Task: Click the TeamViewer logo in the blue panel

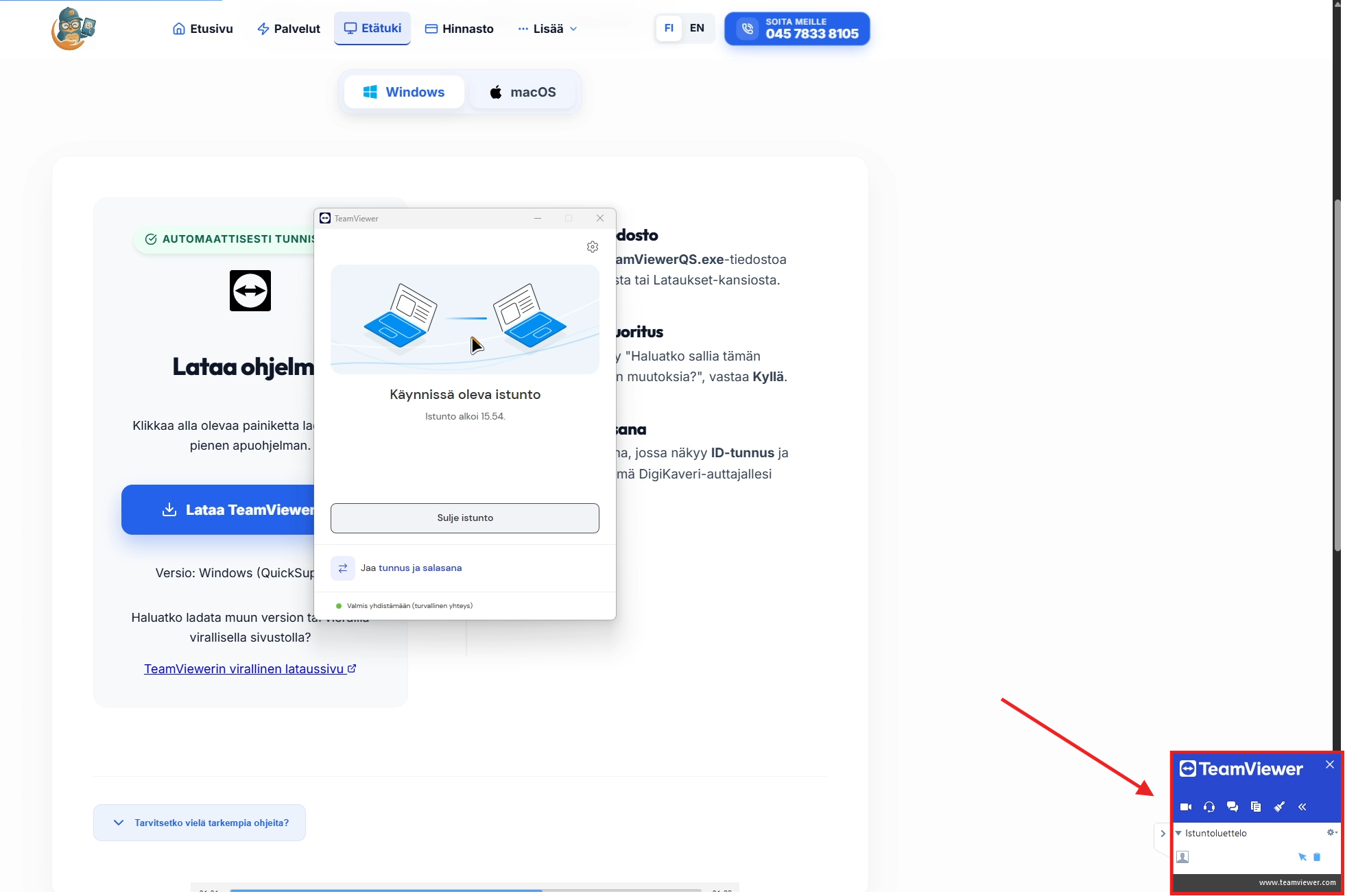Action: tap(1241, 769)
